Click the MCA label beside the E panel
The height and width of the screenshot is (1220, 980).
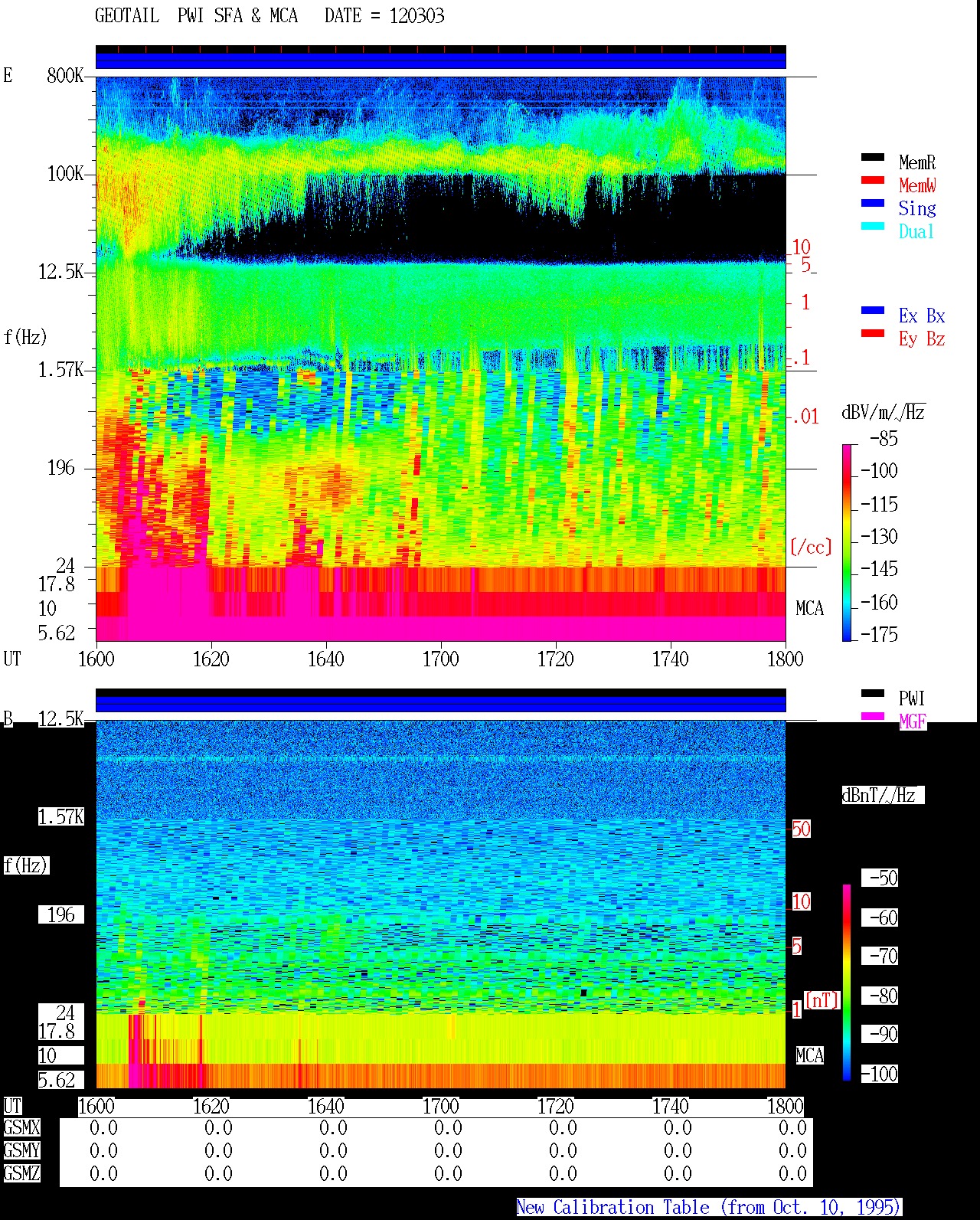point(809,608)
